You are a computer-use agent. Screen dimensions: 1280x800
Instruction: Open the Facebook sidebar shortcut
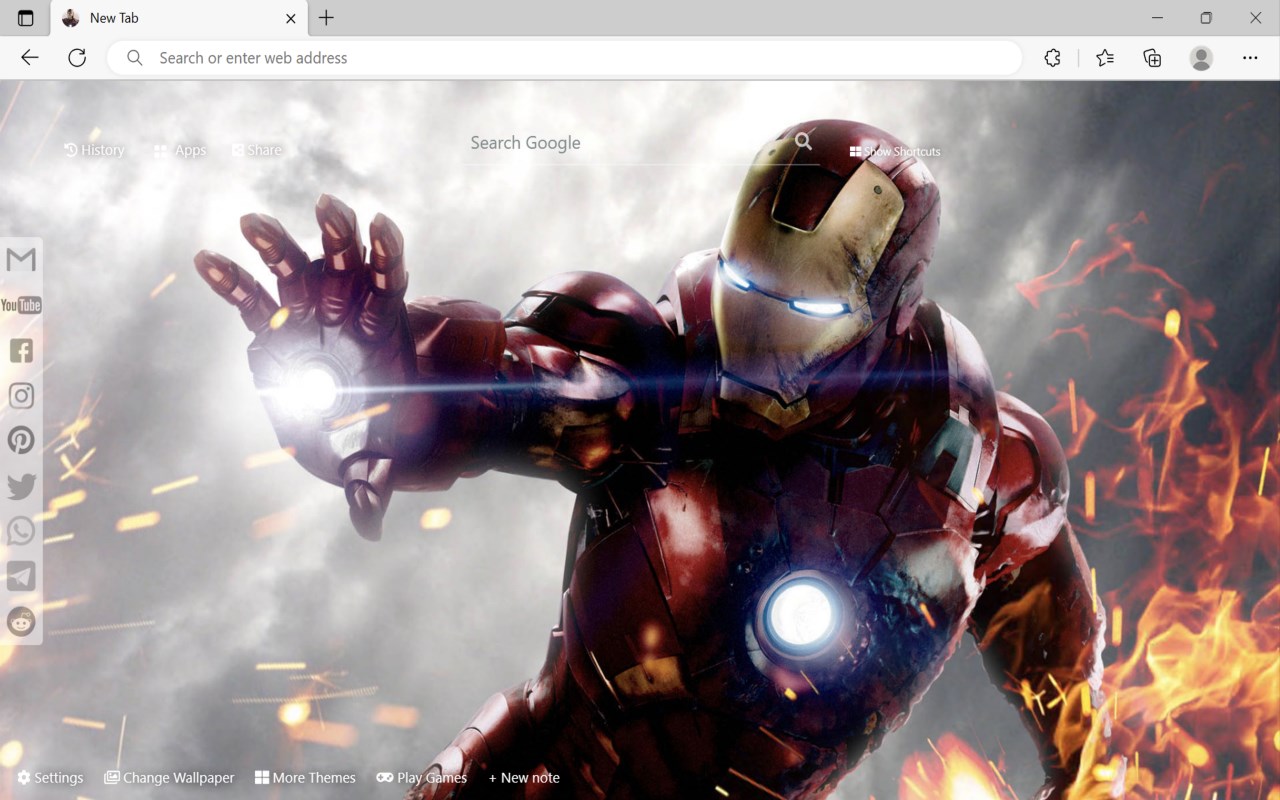[21, 350]
